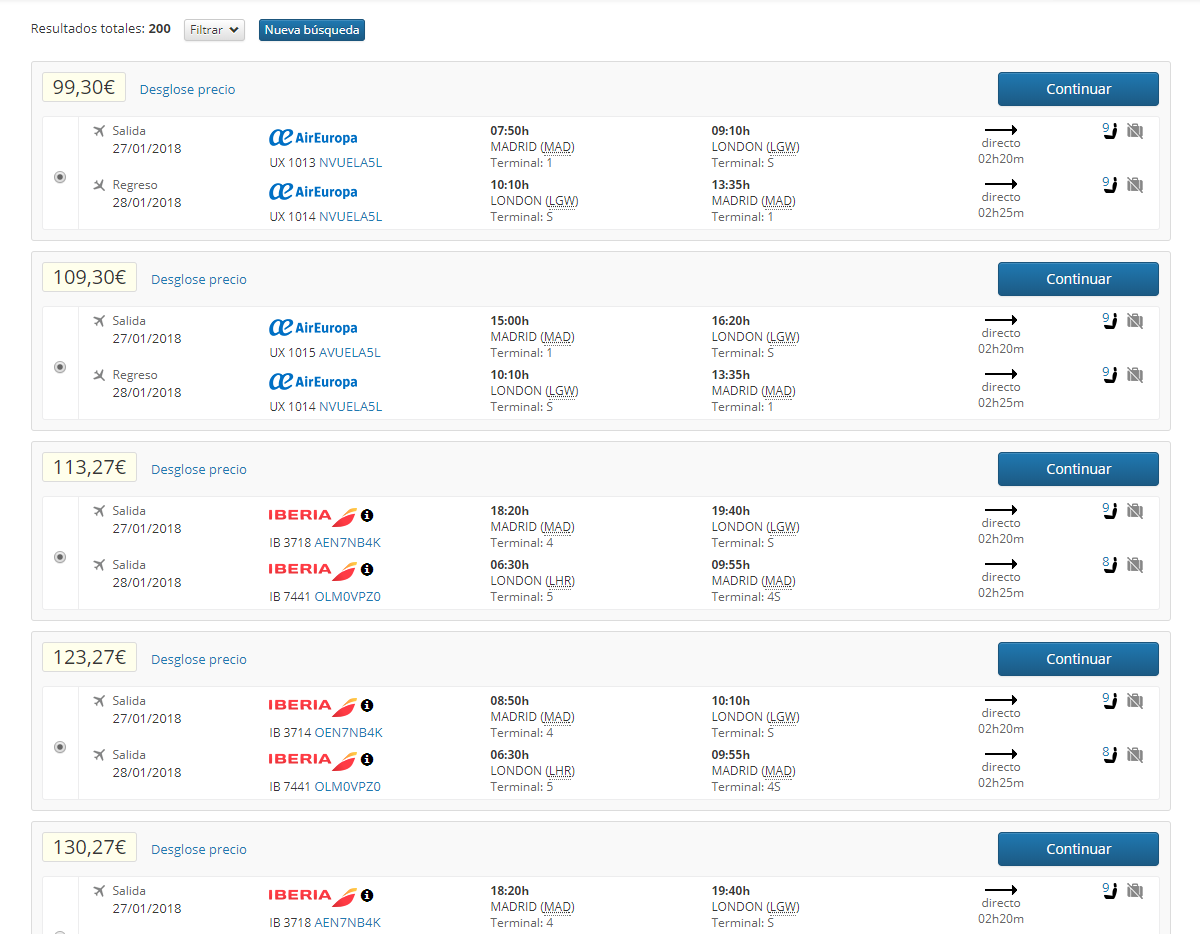Select the radio button of the 123,27€ itinerary
The height and width of the screenshot is (934, 1200).
pyautogui.click(x=60, y=747)
